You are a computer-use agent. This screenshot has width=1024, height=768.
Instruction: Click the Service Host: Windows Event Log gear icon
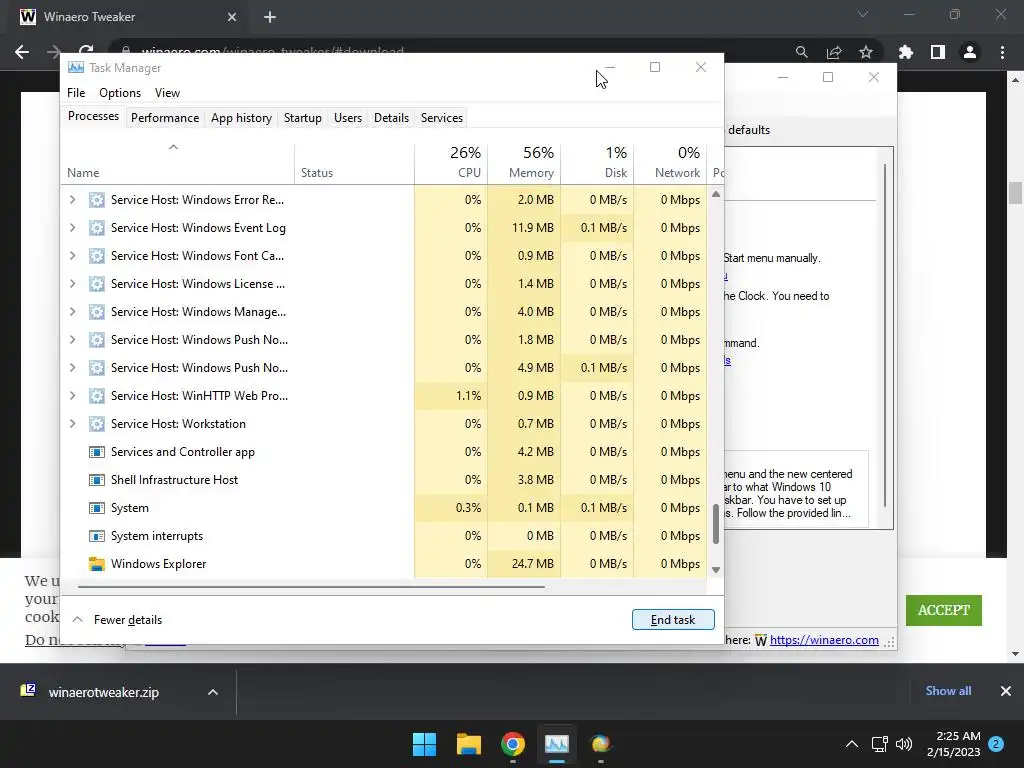(97, 228)
